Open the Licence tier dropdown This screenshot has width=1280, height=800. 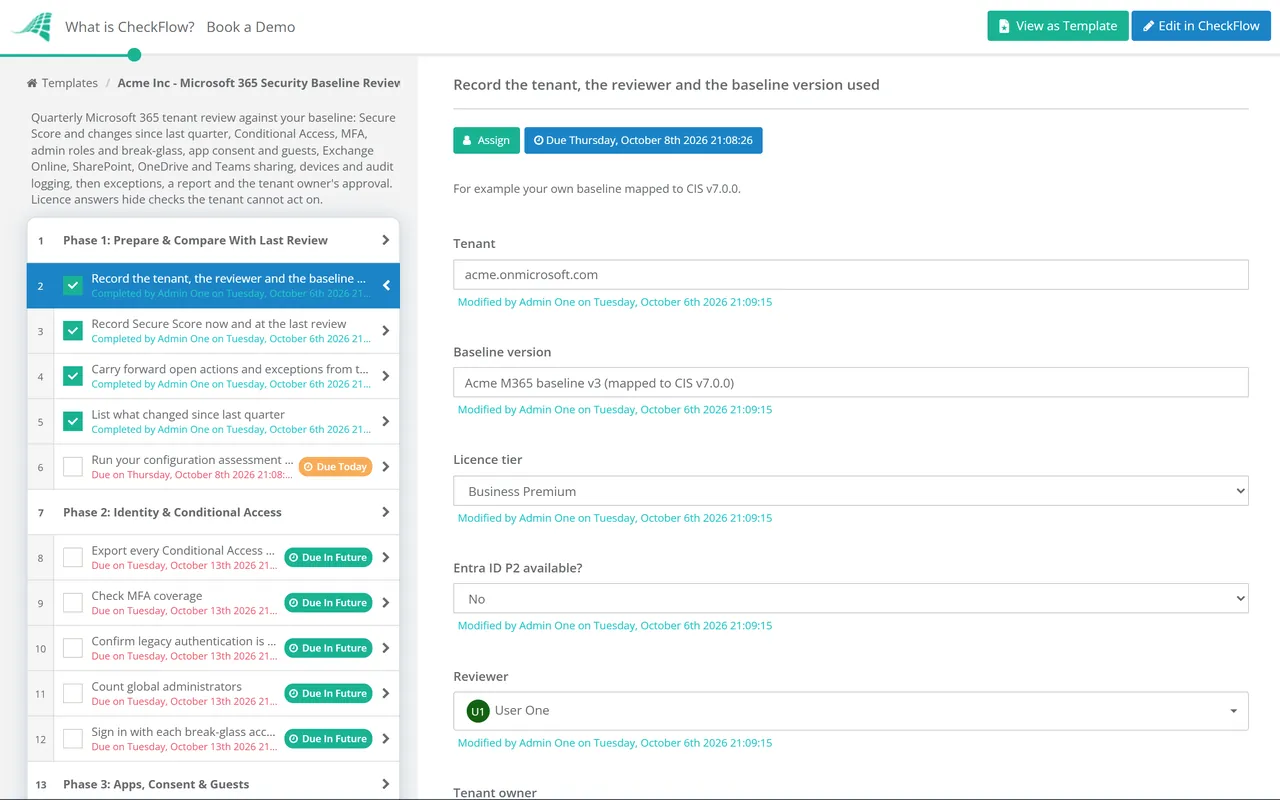[x=851, y=491]
